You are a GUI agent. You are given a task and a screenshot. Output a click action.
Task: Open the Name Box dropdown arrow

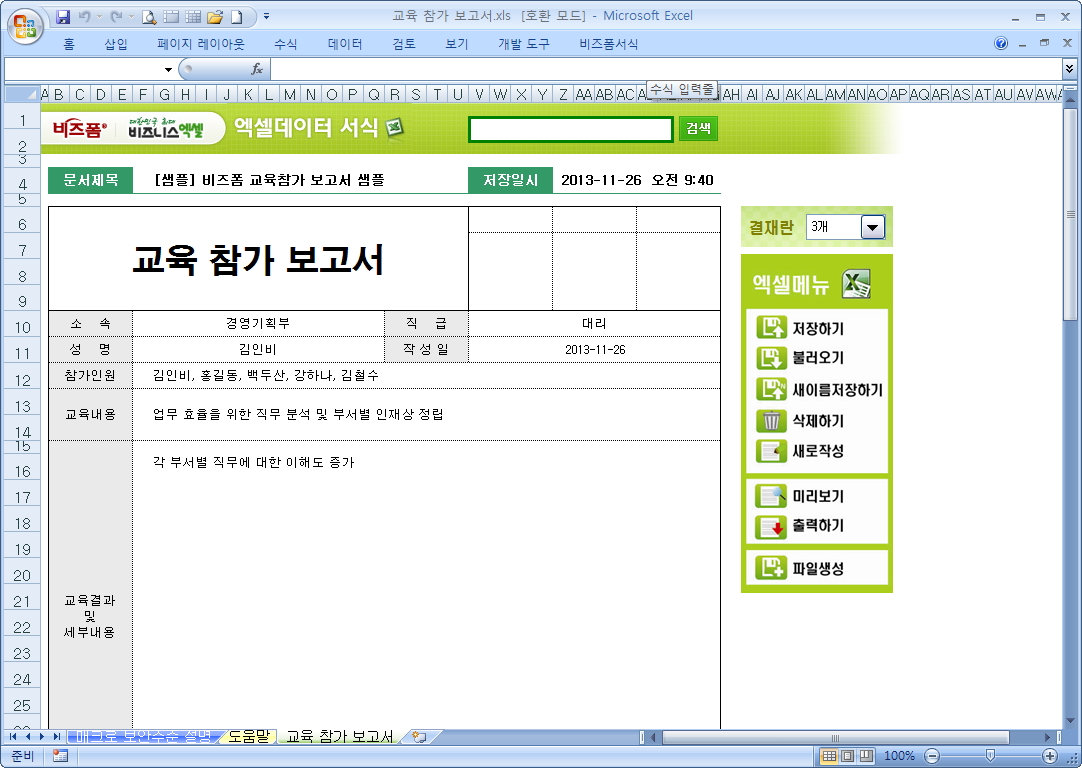click(168, 69)
